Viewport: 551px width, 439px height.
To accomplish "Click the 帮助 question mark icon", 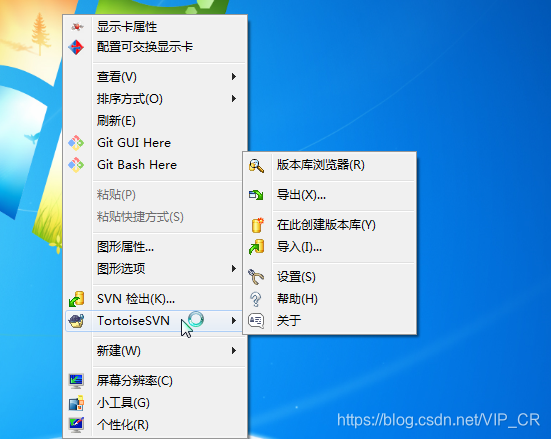I will (x=255, y=299).
